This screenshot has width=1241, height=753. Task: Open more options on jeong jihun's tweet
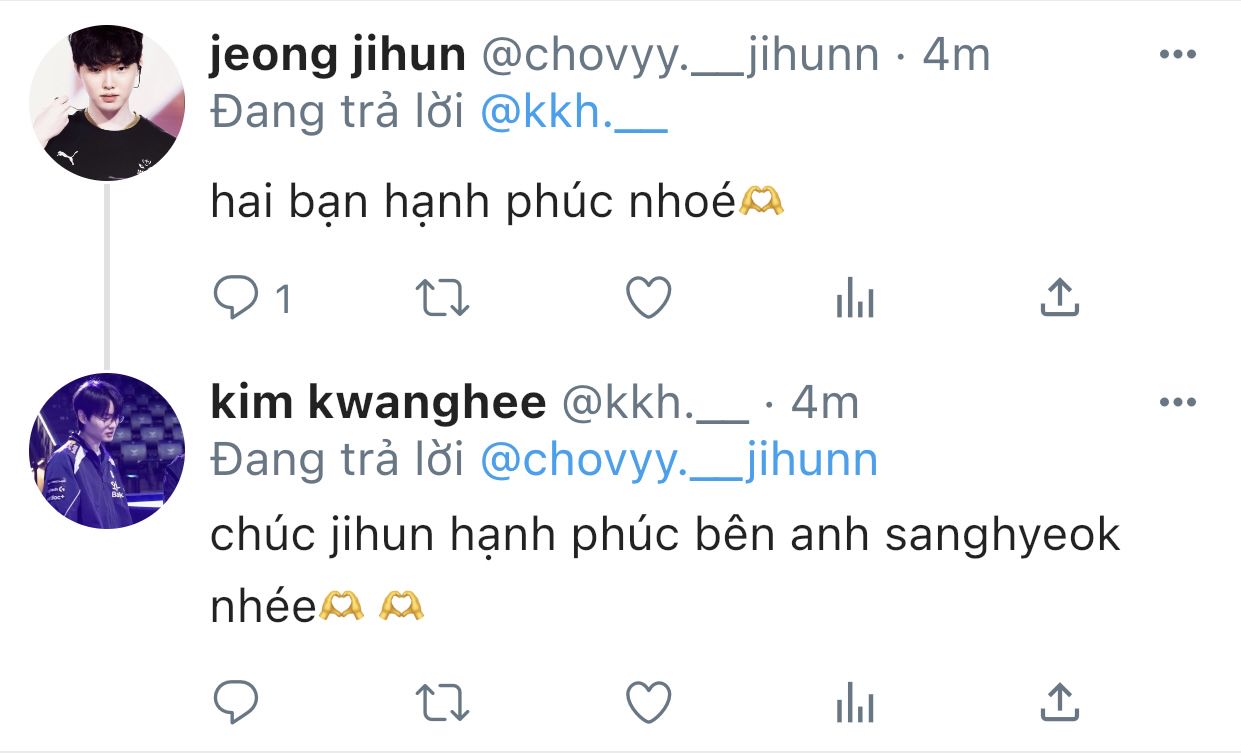pyautogui.click(x=1177, y=55)
